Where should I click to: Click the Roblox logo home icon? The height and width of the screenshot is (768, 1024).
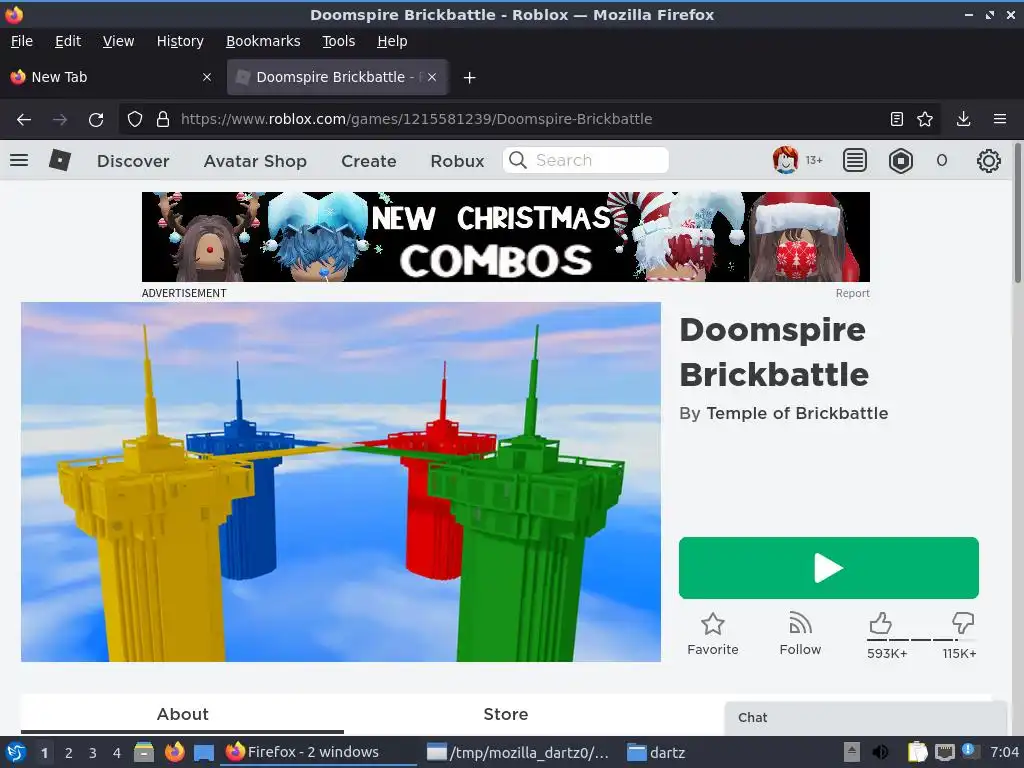tap(59, 160)
